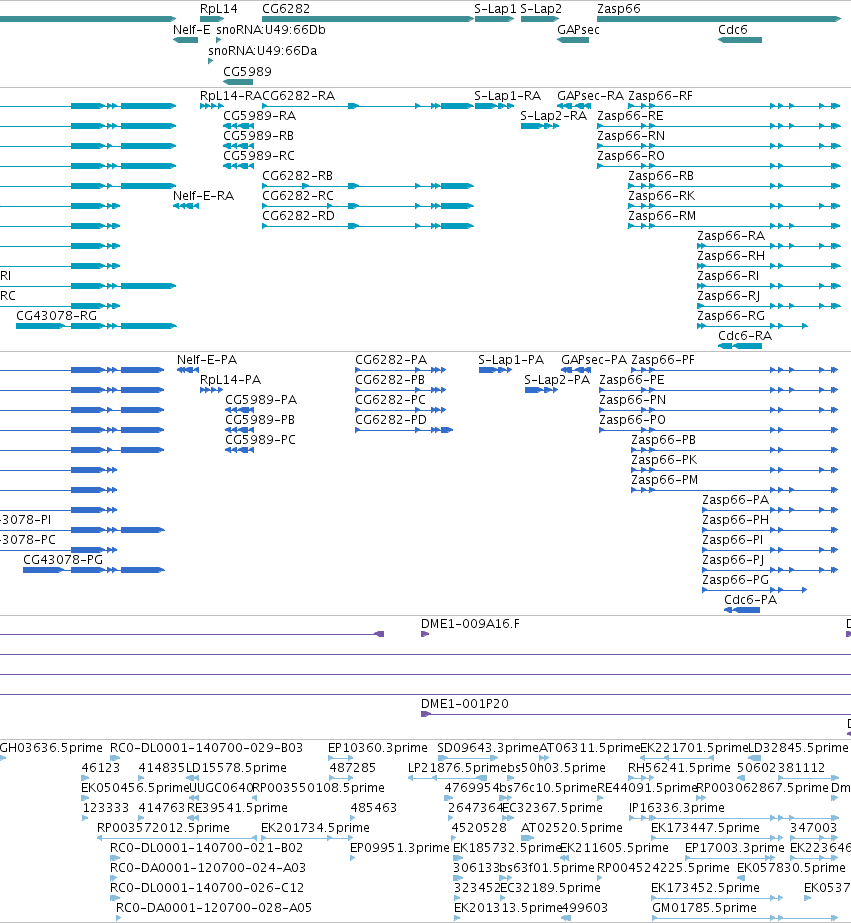Open the RP003572012.5prime EST label
The image size is (851, 923).
click(164, 828)
